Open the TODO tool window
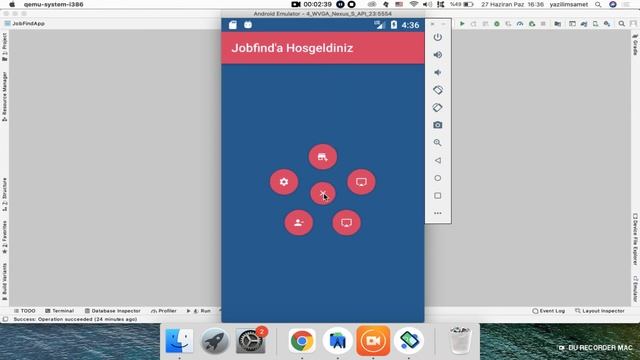Viewport: 640px width, 360px height. tap(24, 311)
